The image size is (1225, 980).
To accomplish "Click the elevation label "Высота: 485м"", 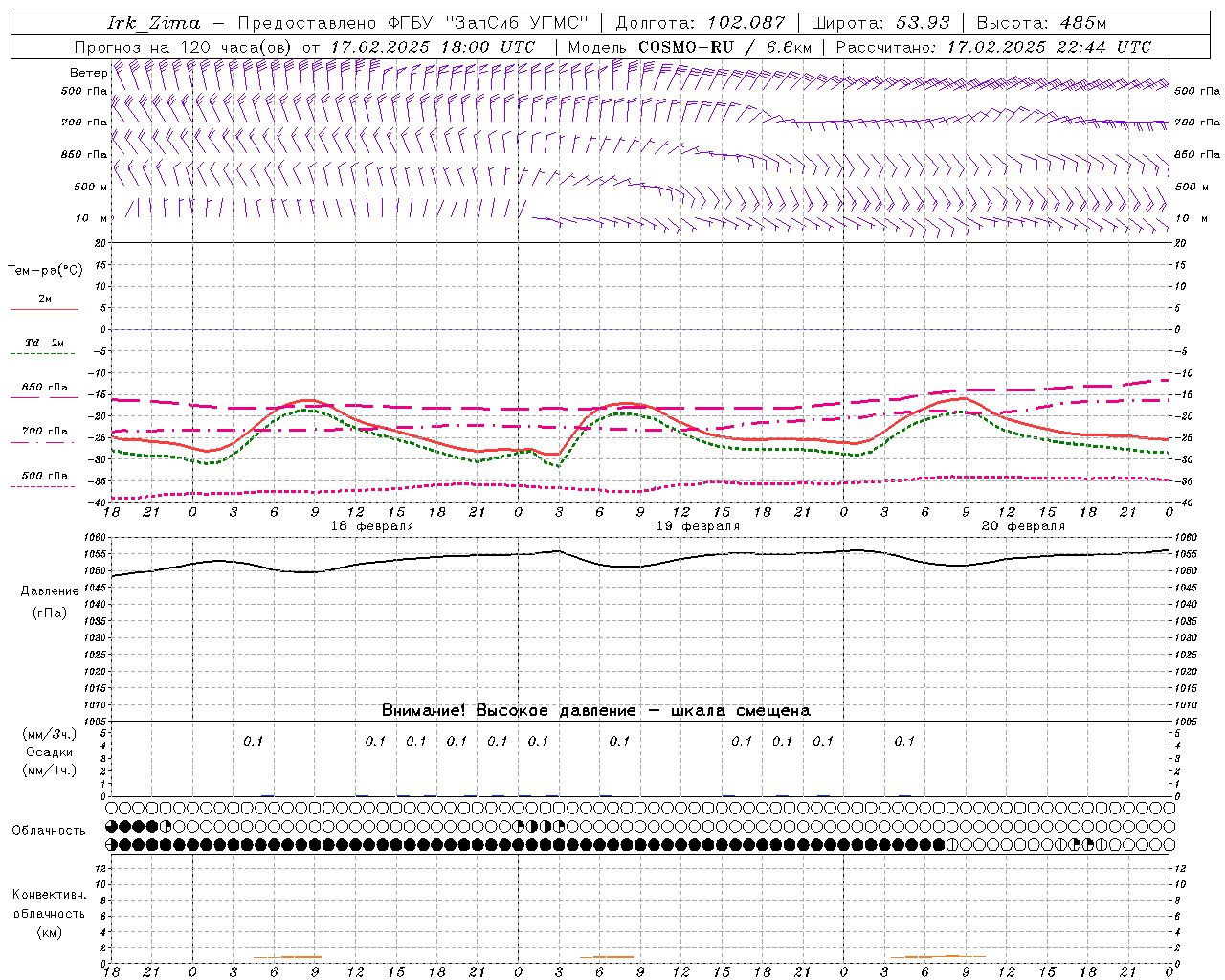I will (1041, 23).
